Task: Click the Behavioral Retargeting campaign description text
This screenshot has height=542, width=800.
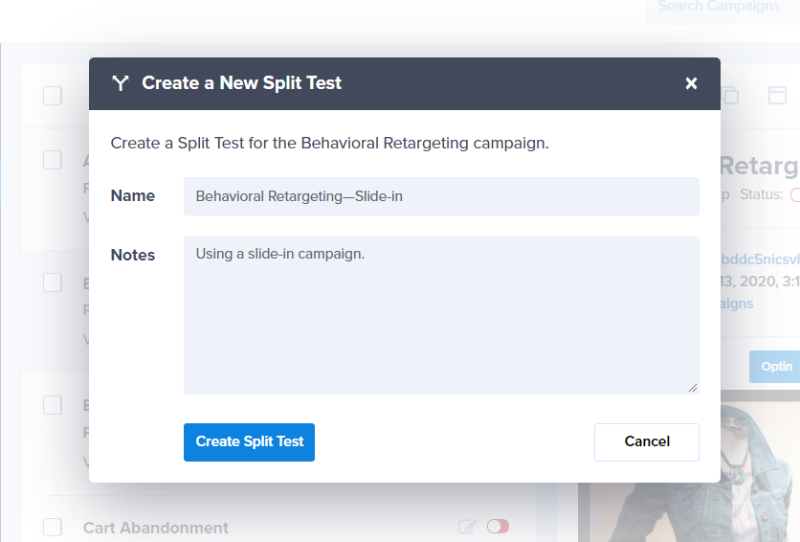Action: 330,143
